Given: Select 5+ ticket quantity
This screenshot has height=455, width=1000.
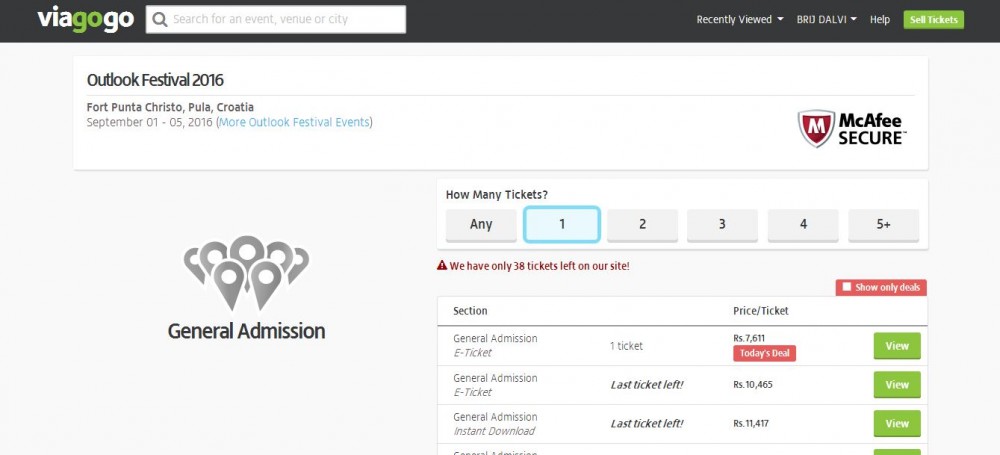Looking at the screenshot, I should 883,225.
